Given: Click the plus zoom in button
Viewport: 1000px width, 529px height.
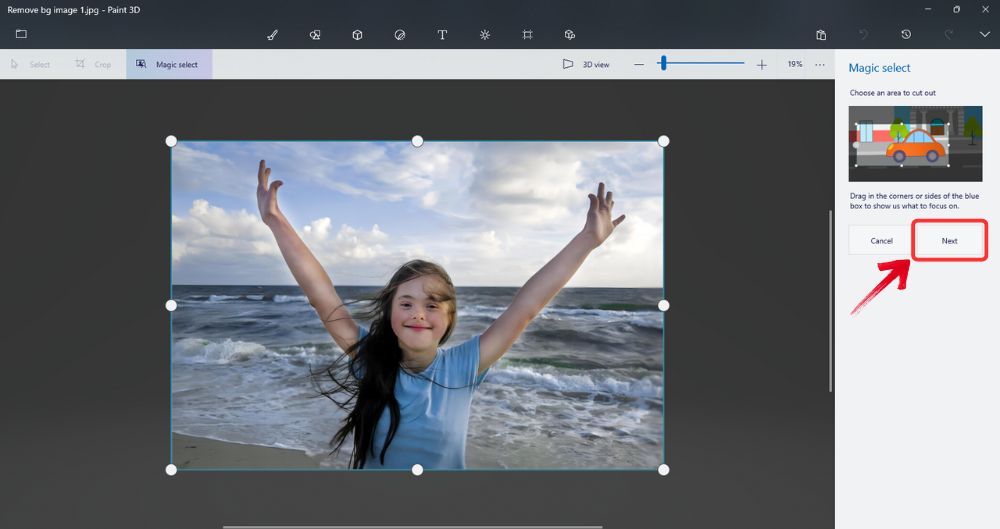Looking at the screenshot, I should click(762, 64).
